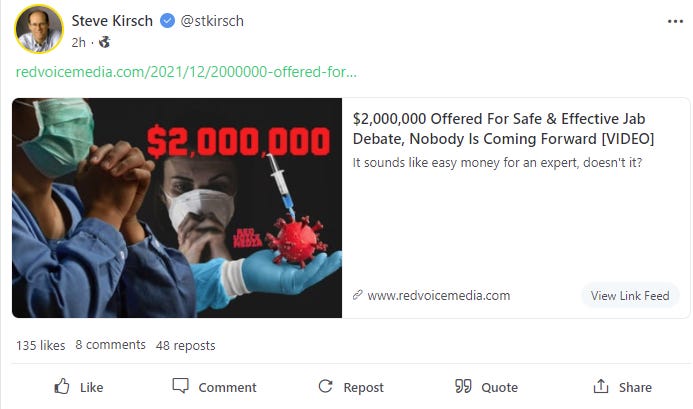Open the three-dot post options menu

click(x=675, y=21)
